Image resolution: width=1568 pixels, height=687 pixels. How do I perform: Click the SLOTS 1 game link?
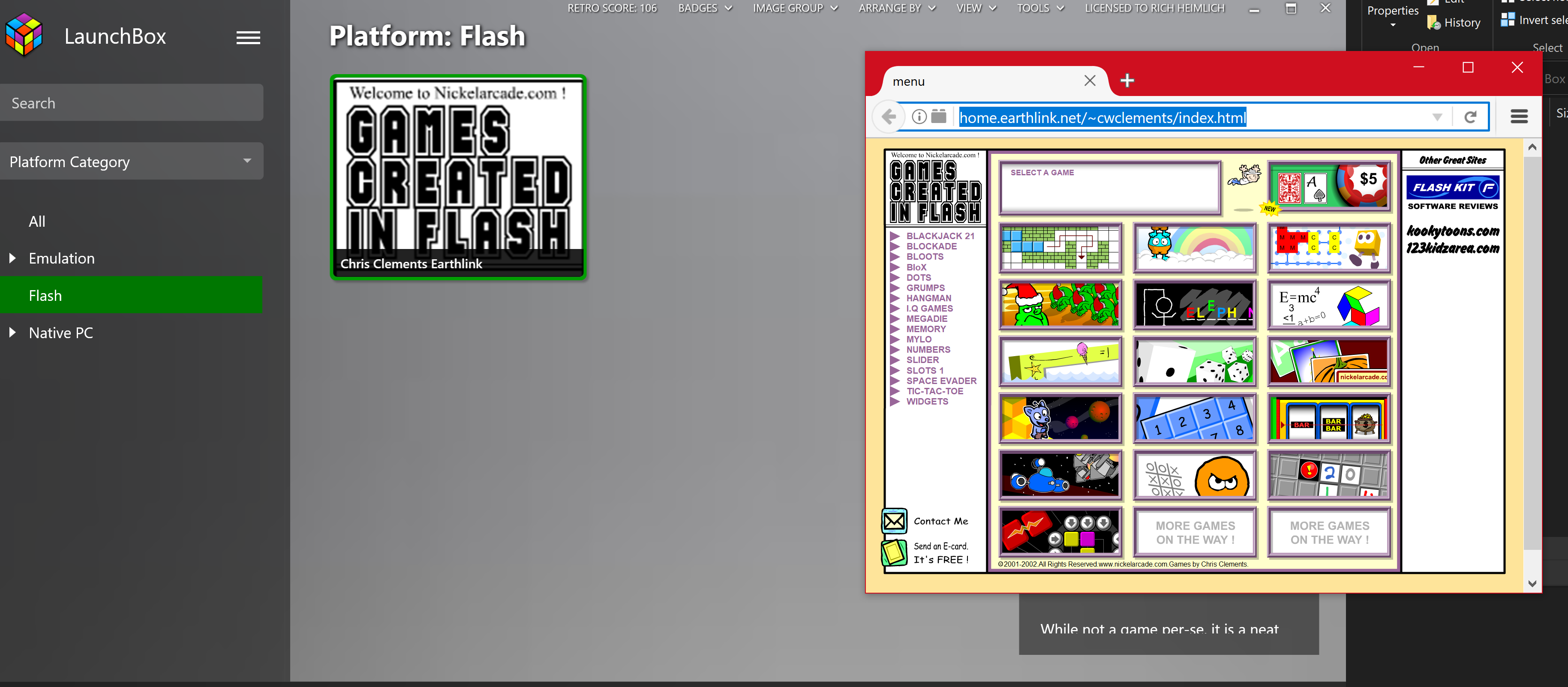coord(925,370)
